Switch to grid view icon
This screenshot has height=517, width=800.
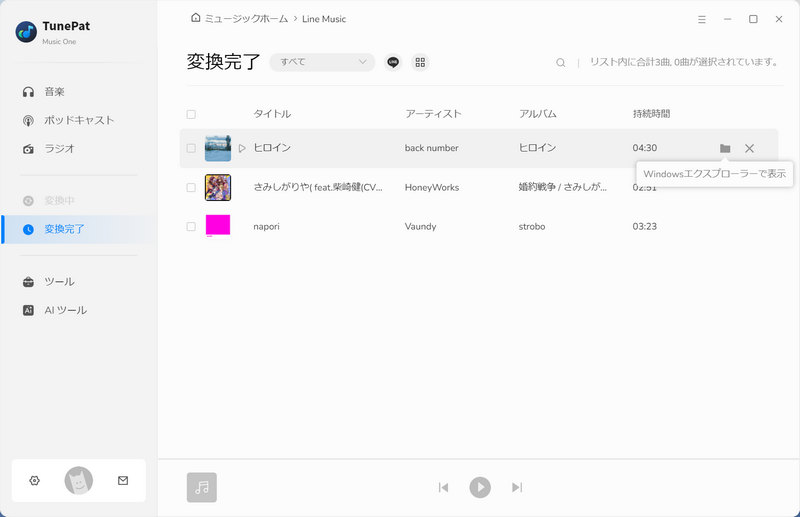420,62
